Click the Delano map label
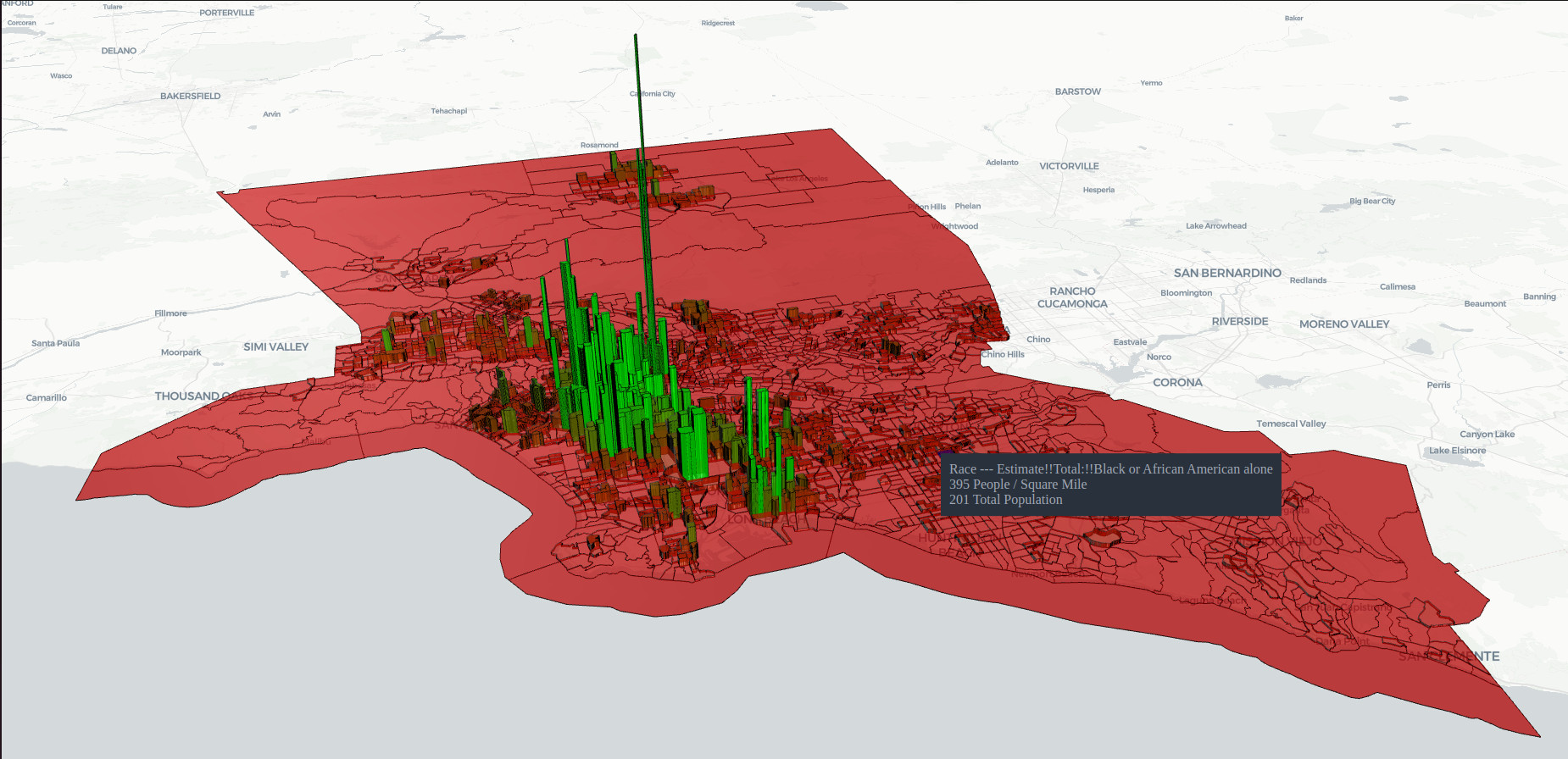The width and height of the screenshot is (1568, 759). click(119, 51)
